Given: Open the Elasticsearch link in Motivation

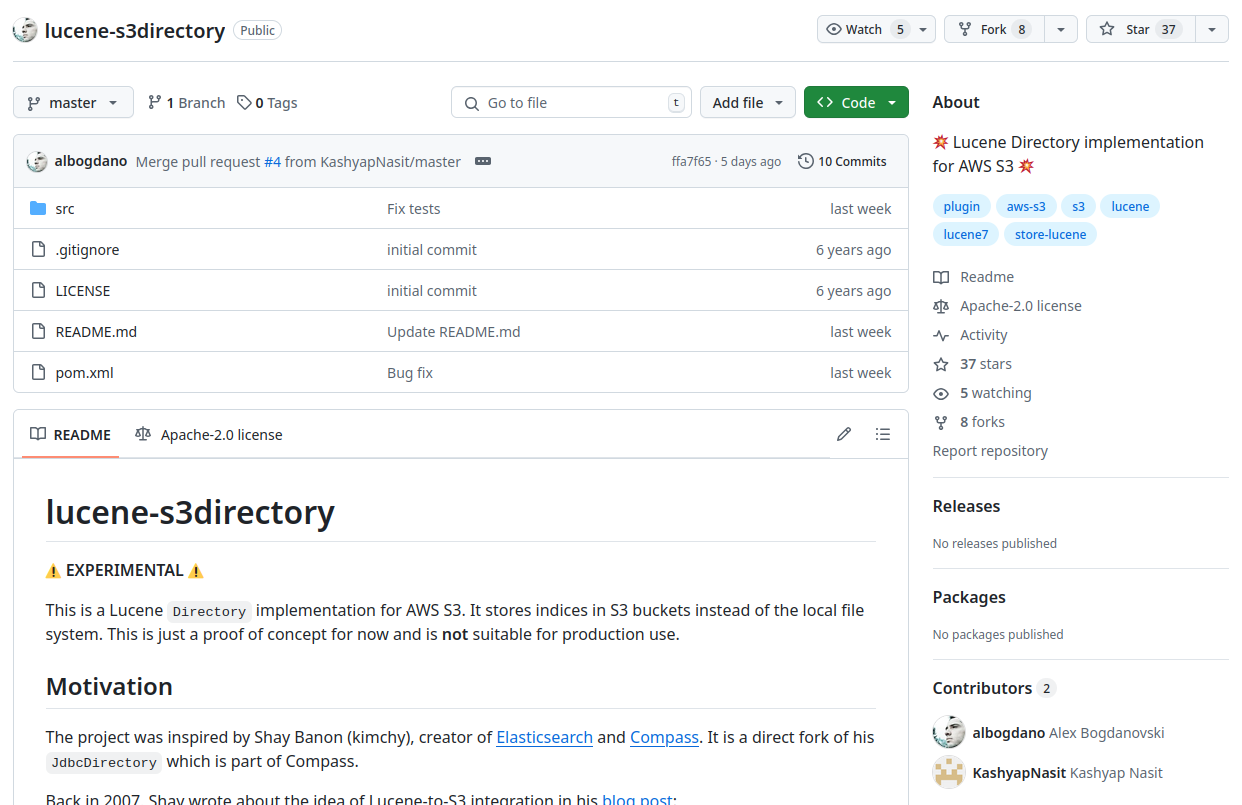Looking at the screenshot, I should click(544, 737).
